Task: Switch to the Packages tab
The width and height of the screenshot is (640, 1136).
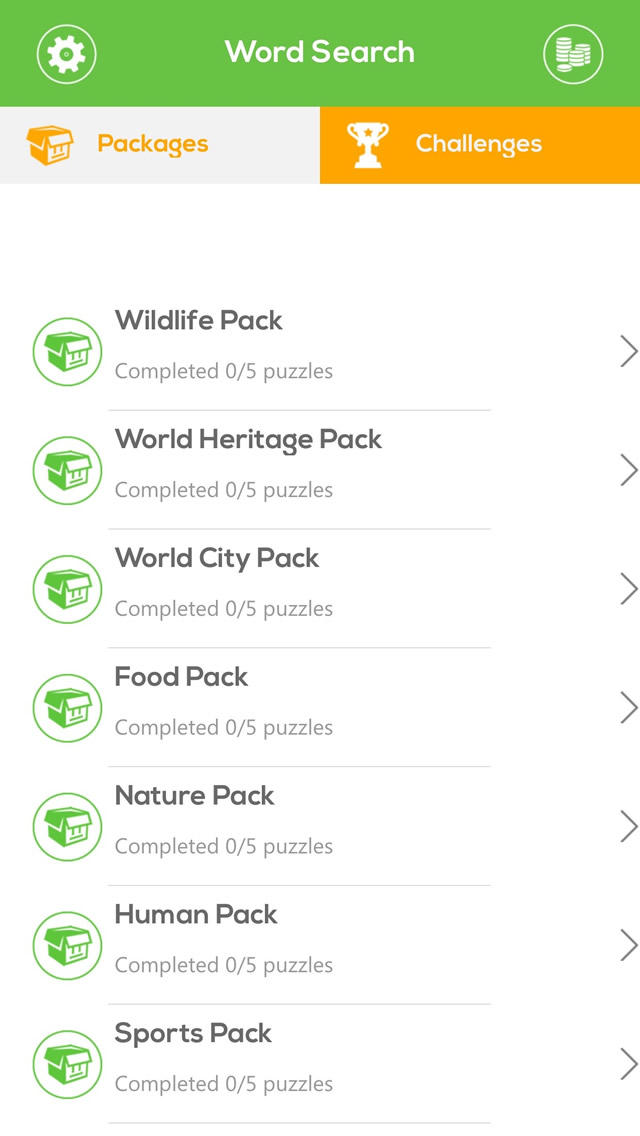Action: pyautogui.click(x=153, y=144)
